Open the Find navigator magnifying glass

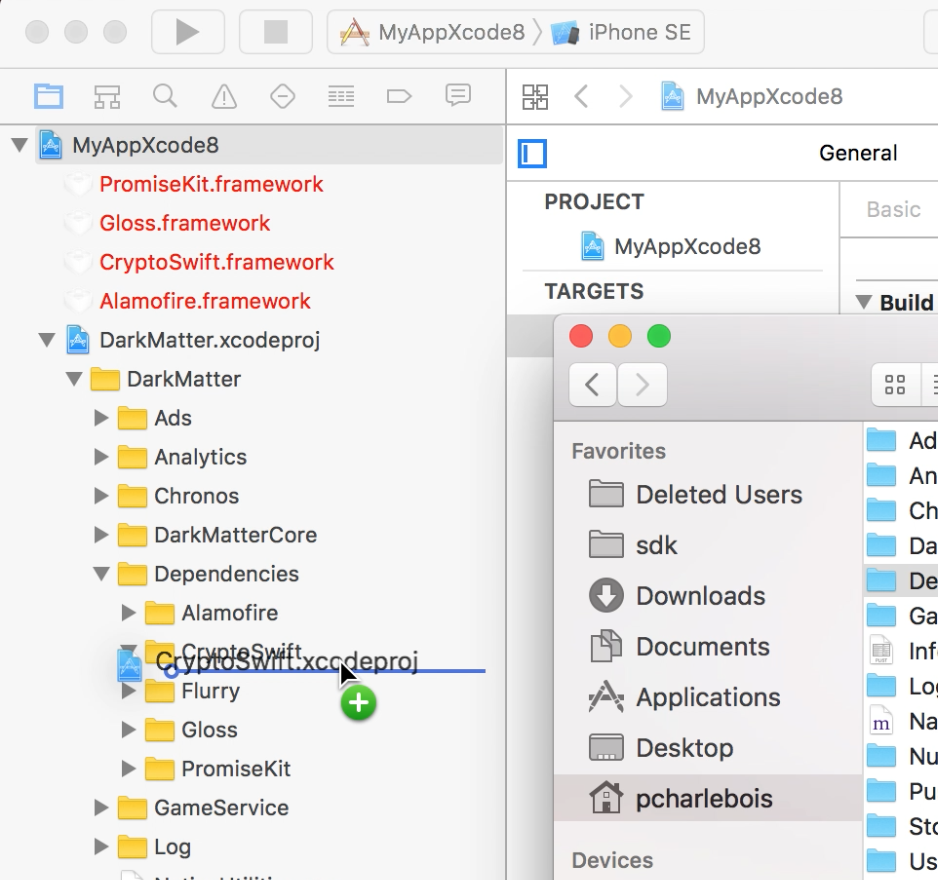(166, 95)
